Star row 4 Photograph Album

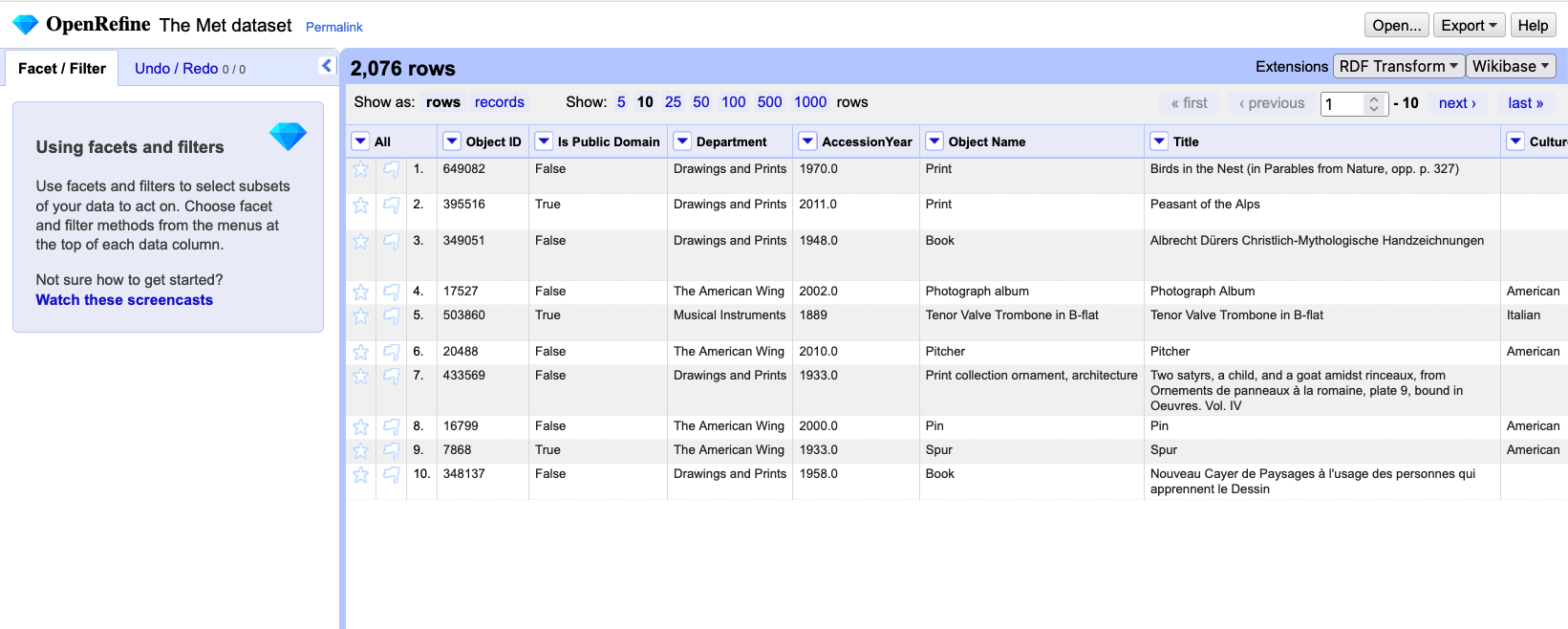360,292
